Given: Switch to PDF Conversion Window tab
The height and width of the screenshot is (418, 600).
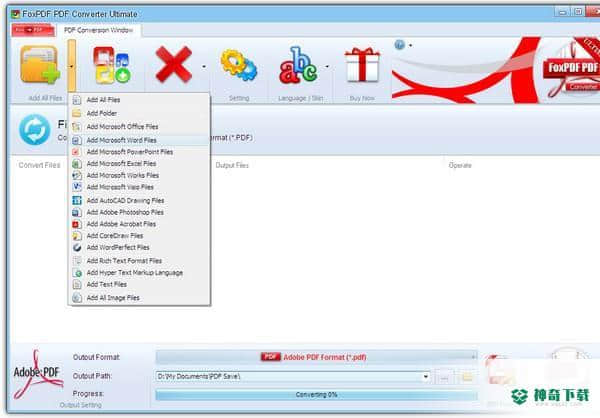Looking at the screenshot, I should click(98, 30).
